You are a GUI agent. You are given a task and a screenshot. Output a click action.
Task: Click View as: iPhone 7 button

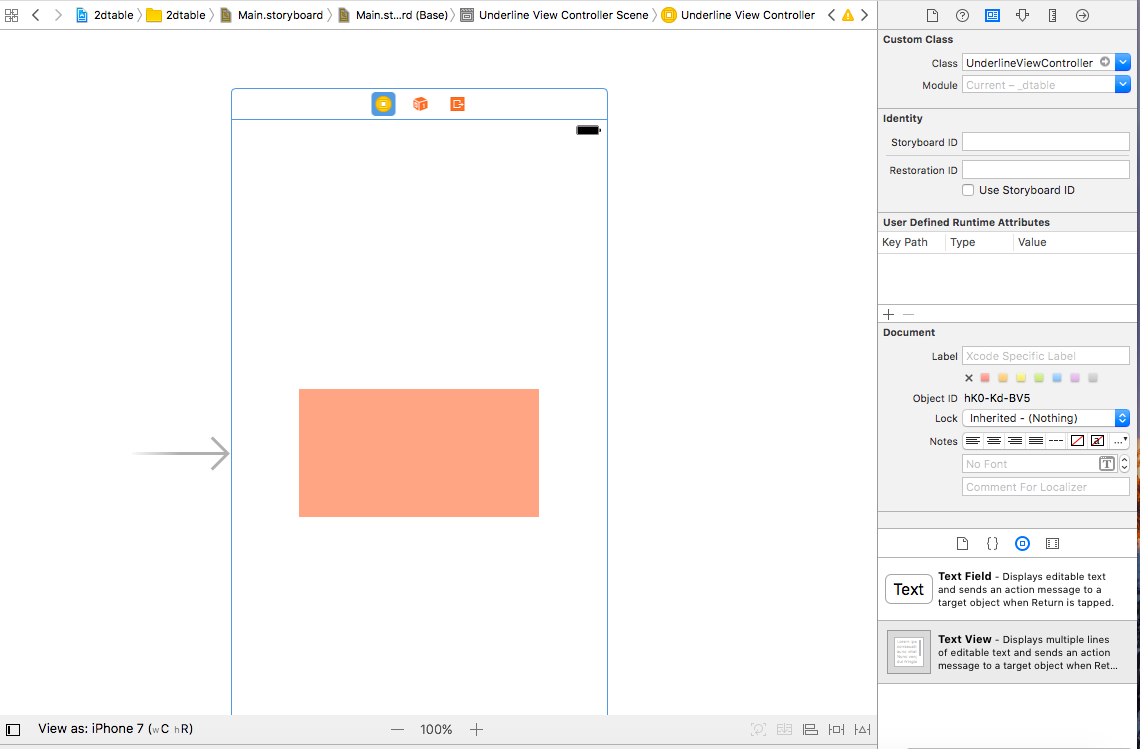click(x=115, y=729)
